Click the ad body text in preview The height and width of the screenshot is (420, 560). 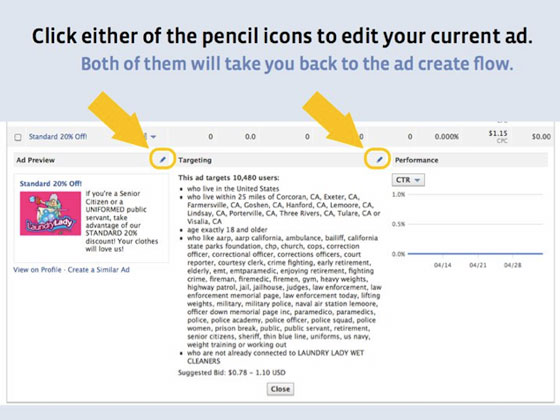121,221
